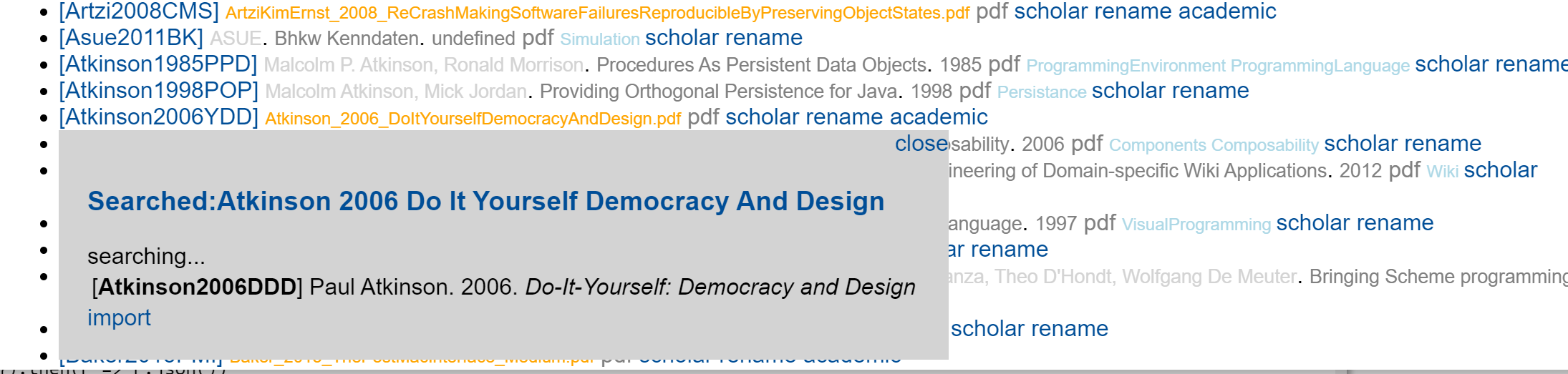Open the ArtziKimErnst_2008 ReCrash PDF file link
Image resolution: width=1568 pixels, height=374 pixels.
tap(597, 13)
